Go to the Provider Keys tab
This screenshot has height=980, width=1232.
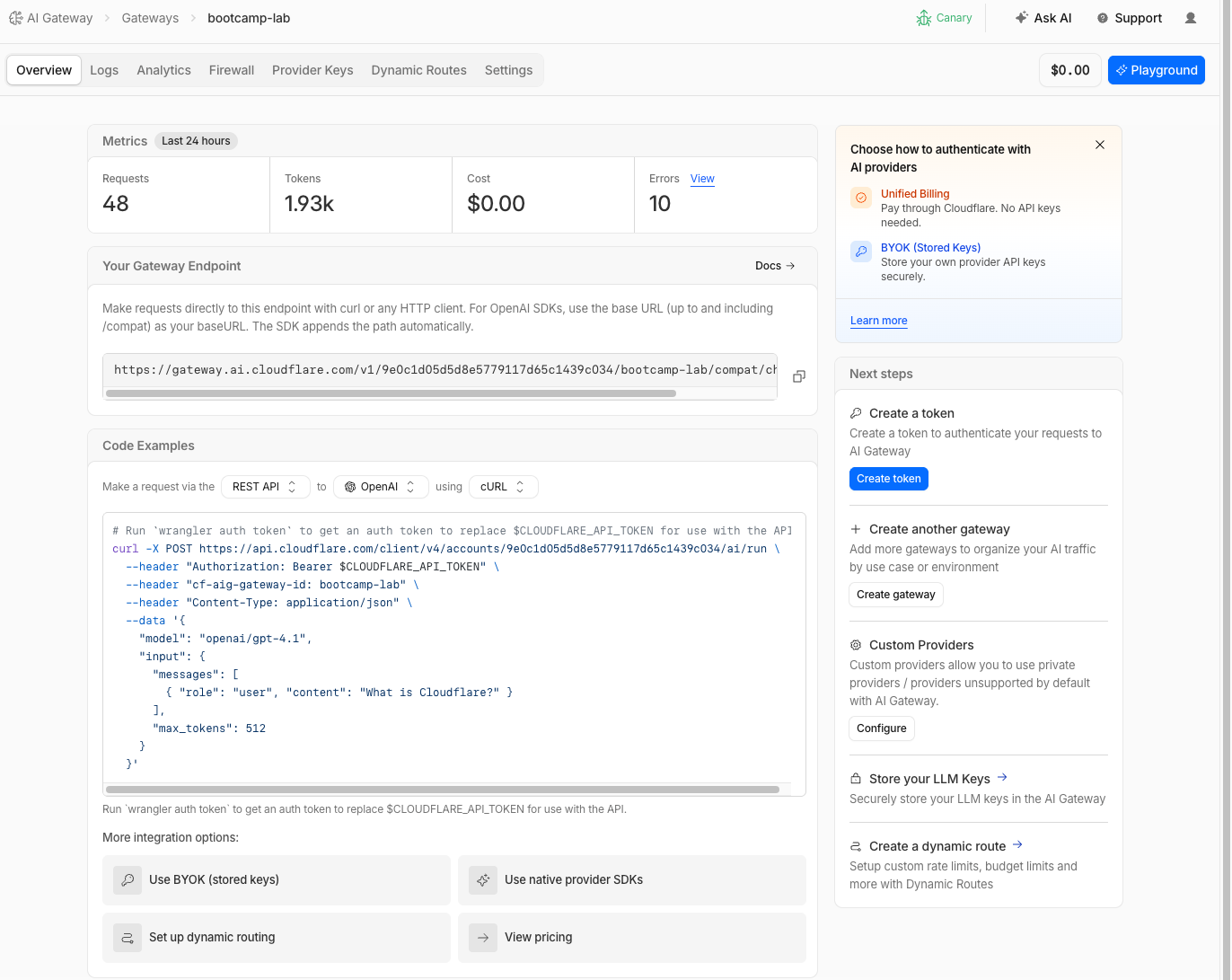pos(312,70)
